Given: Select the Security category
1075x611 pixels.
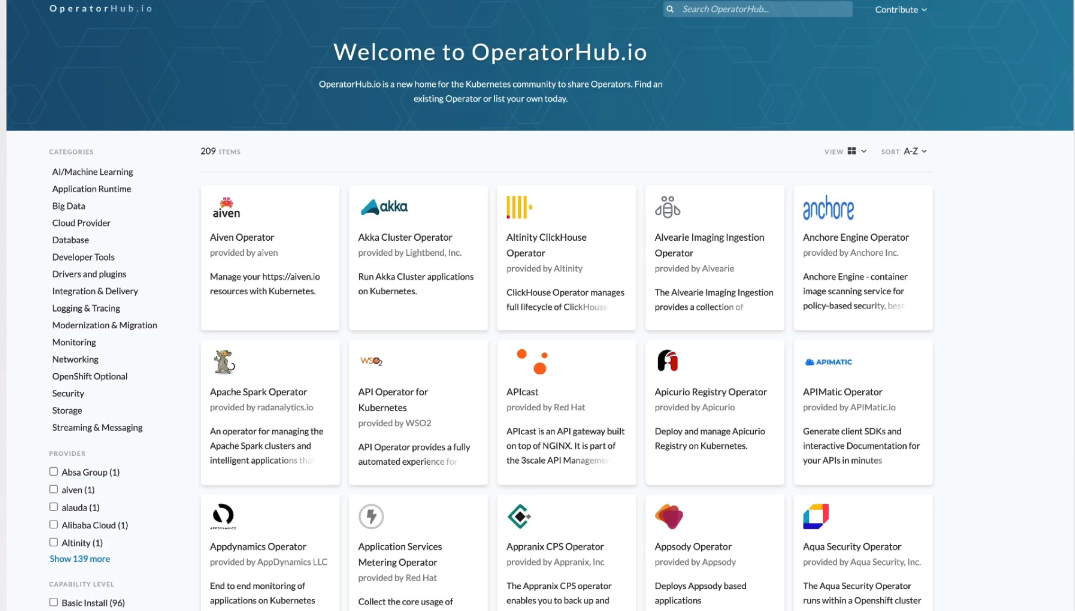Looking at the screenshot, I should [x=68, y=394].
